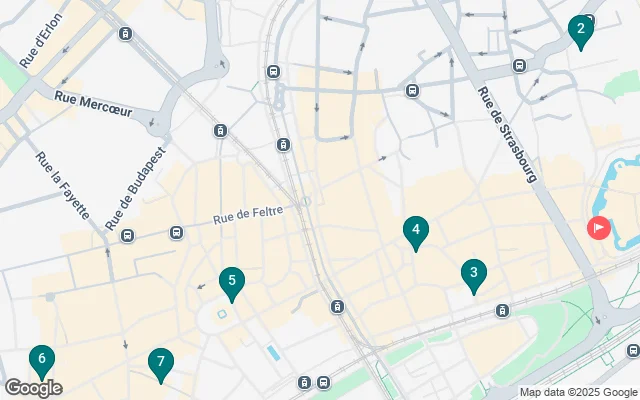Click the Map data ©2025 Google attribution

(x=578, y=393)
